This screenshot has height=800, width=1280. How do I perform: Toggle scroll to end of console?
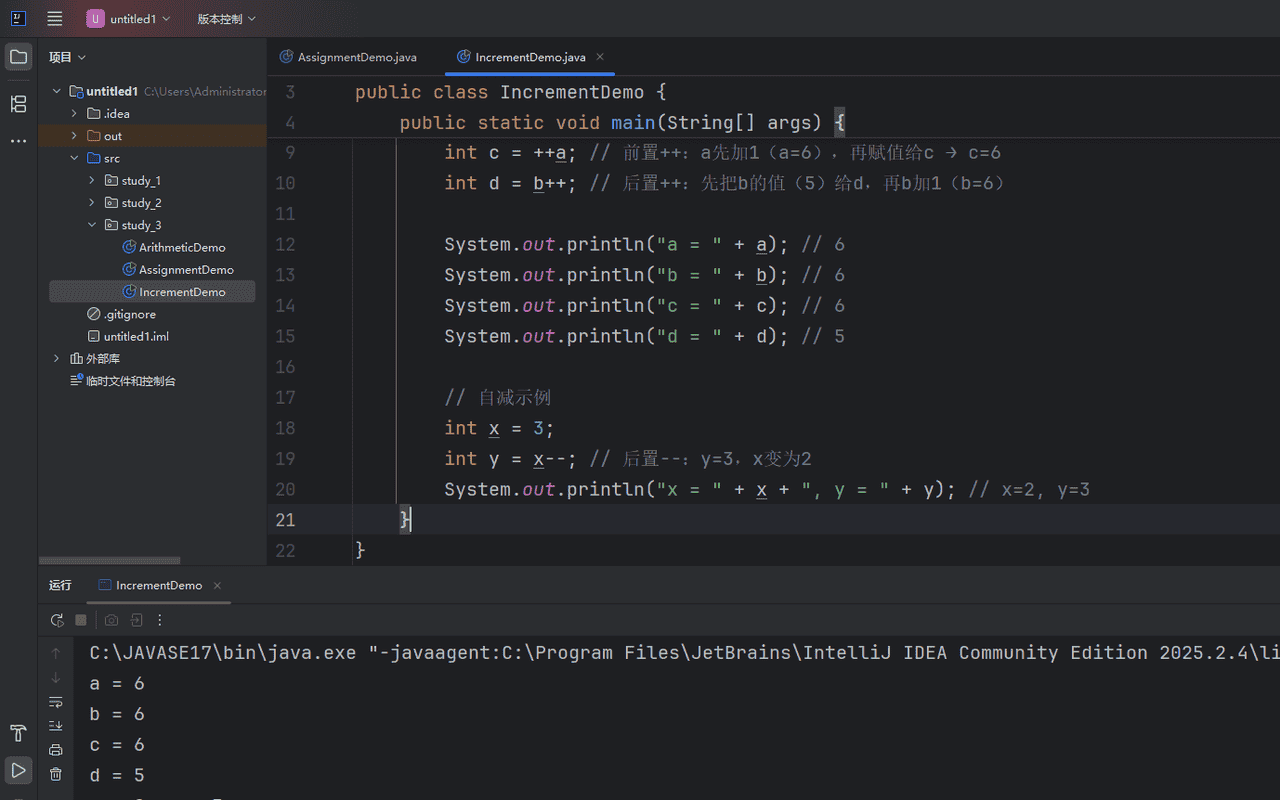coord(56,725)
